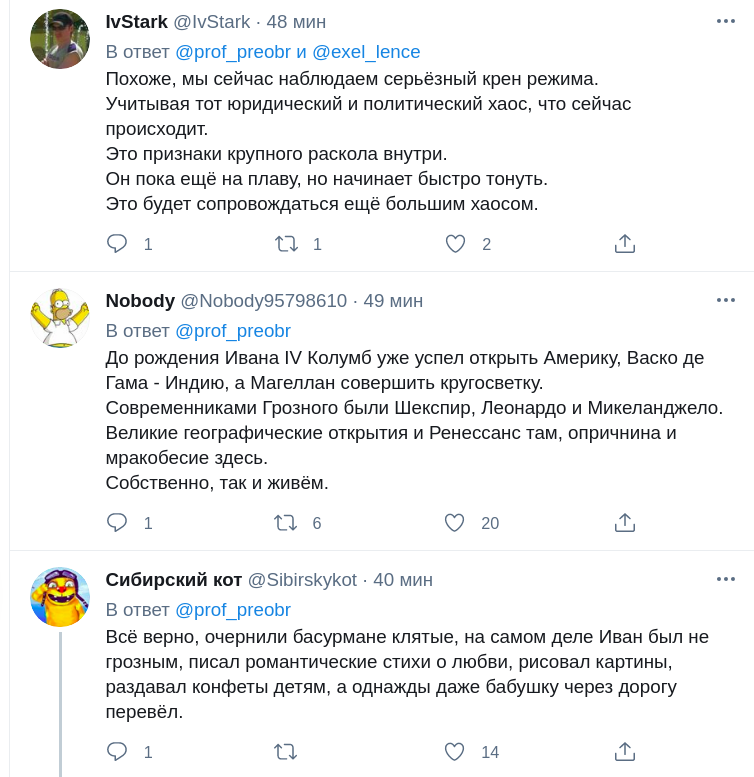Open @exel_lence profile link

coord(366,52)
